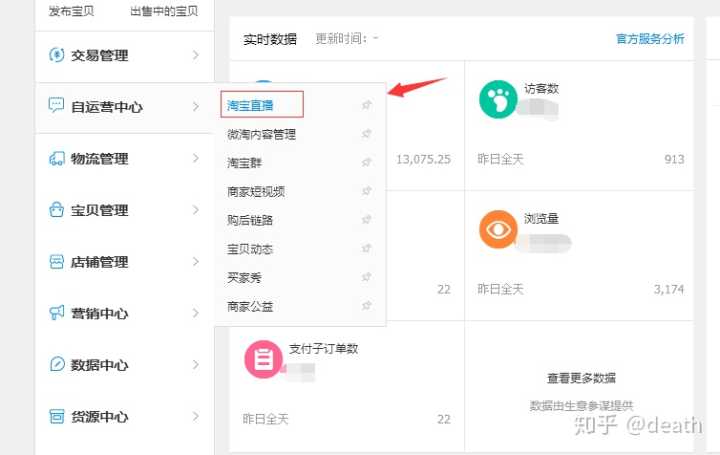This screenshot has height=455, width=720.
Task: Expand the 交易管理 chevron arrow
Action: [x=196, y=55]
